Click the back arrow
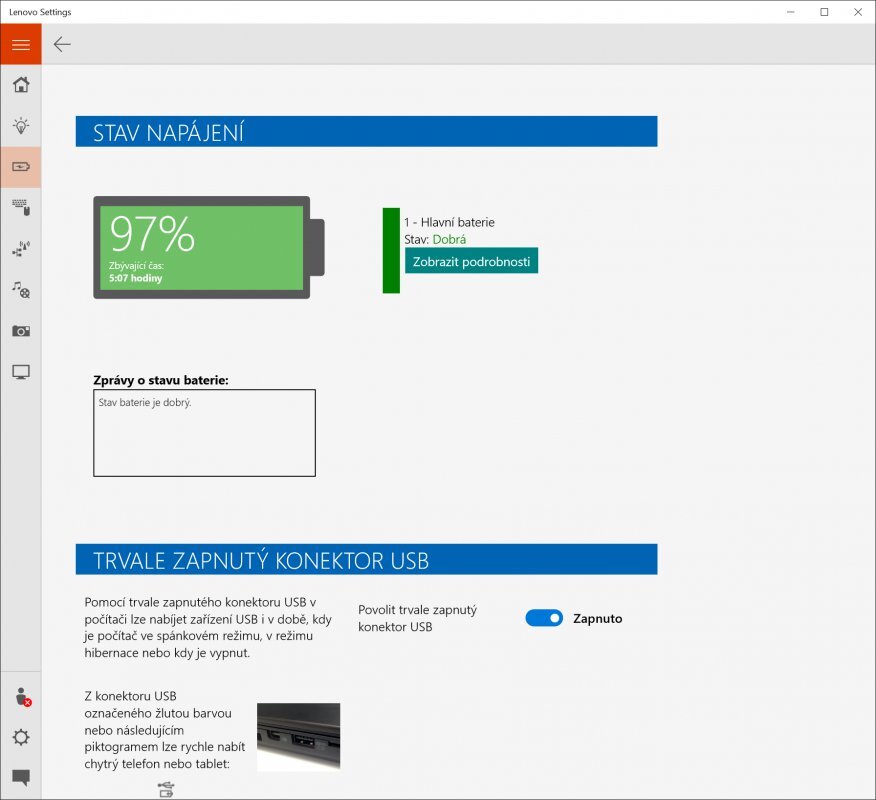The width and height of the screenshot is (876, 800). pos(61,44)
